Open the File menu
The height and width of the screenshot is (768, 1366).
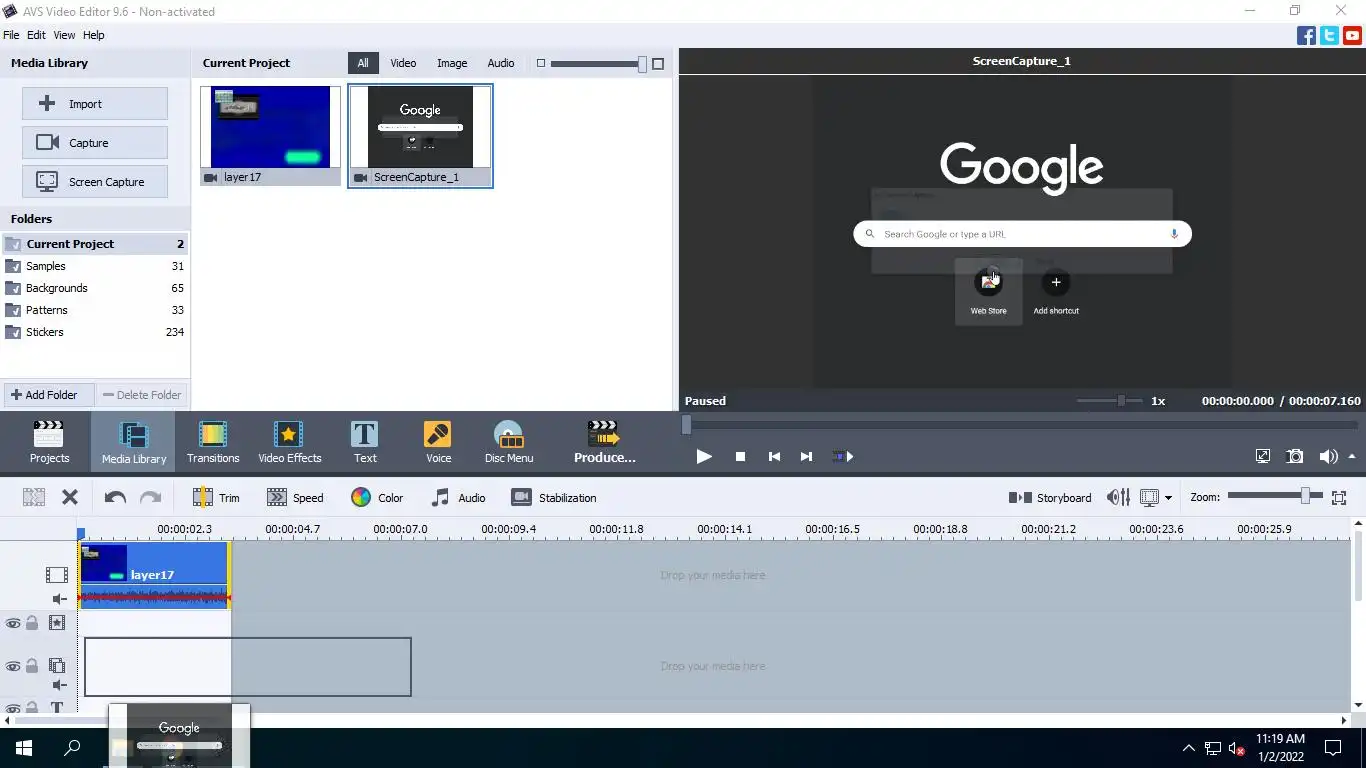[11, 35]
